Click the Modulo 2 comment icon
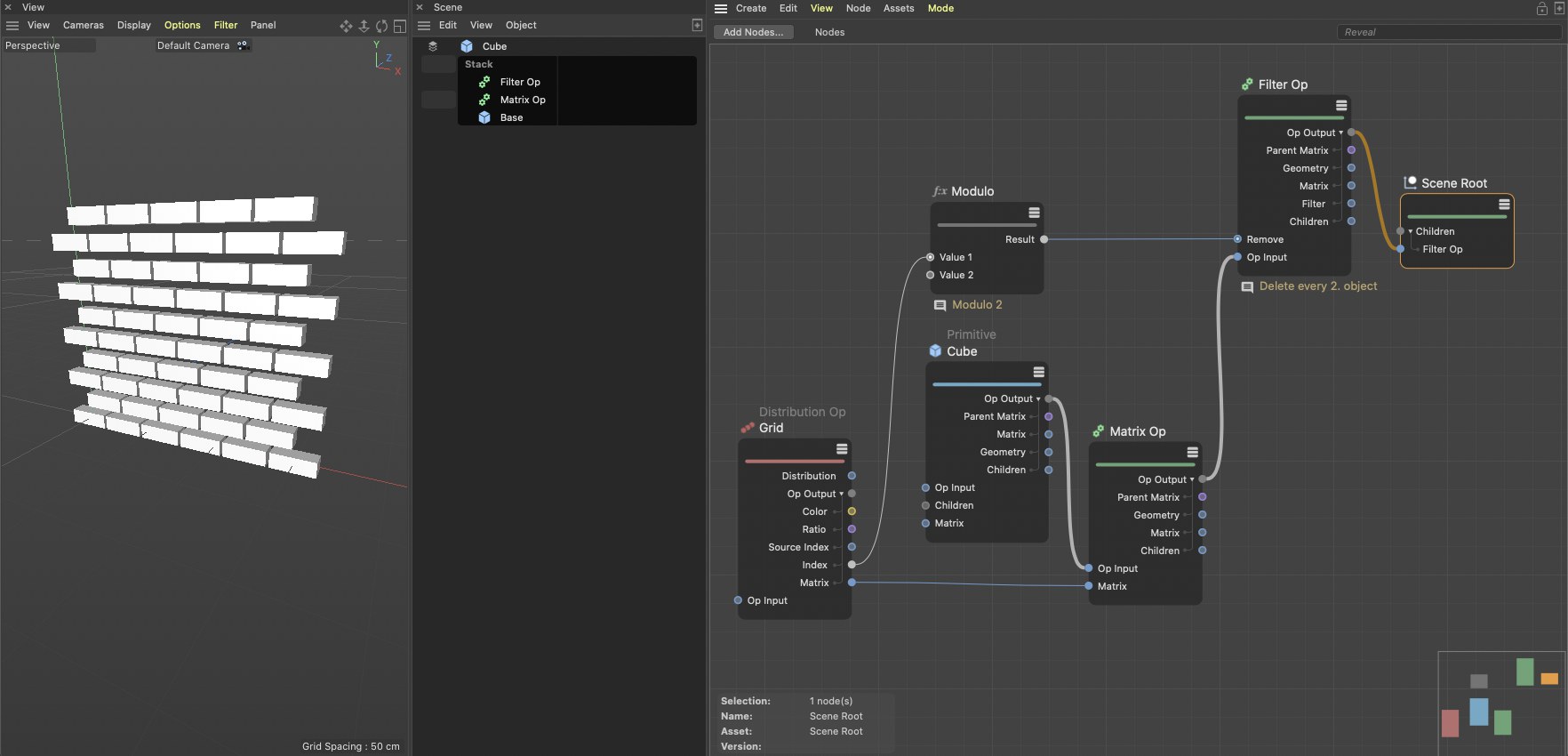This screenshot has width=1568, height=756. [940, 305]
